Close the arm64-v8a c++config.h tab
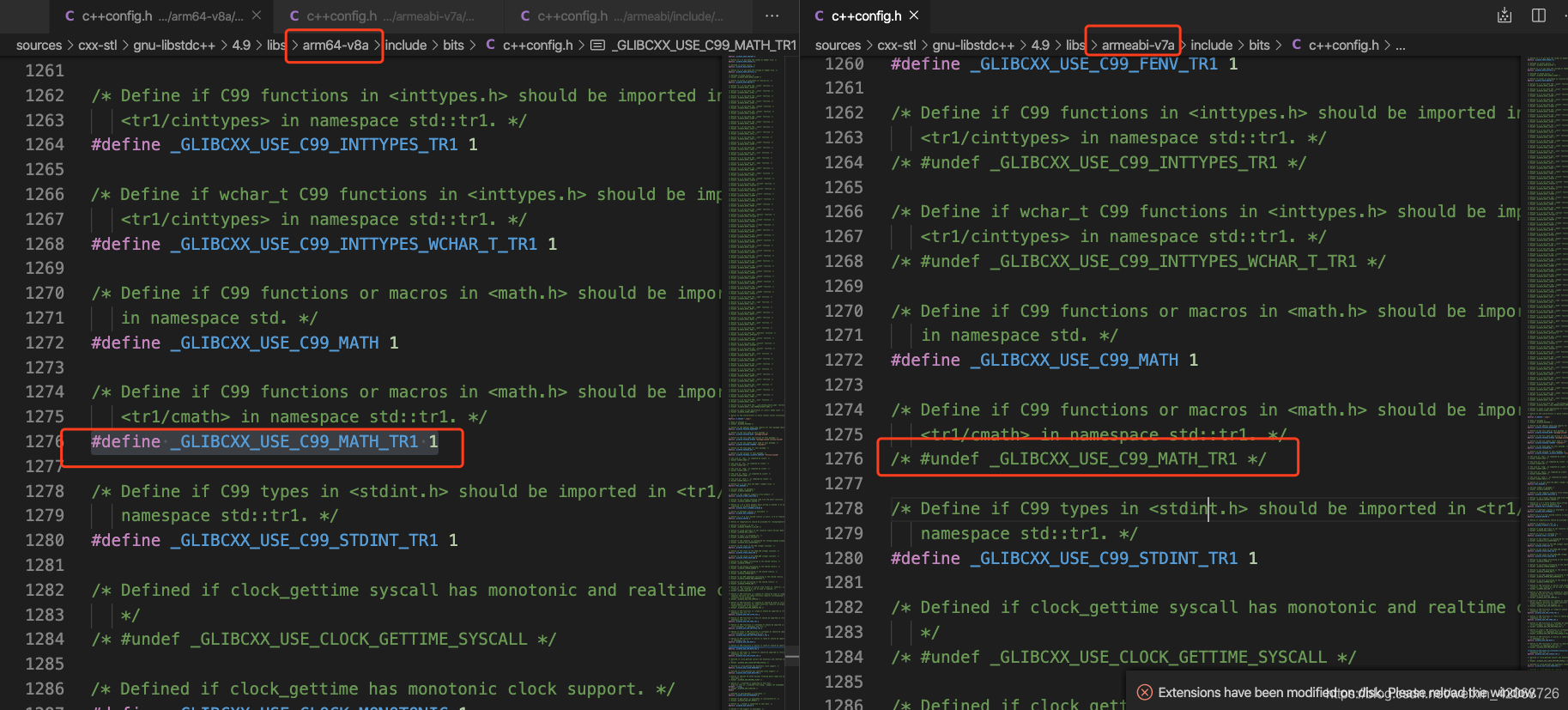Image resolution: width=1568 pixels, height=710 pixels. (x=257, y=15)
